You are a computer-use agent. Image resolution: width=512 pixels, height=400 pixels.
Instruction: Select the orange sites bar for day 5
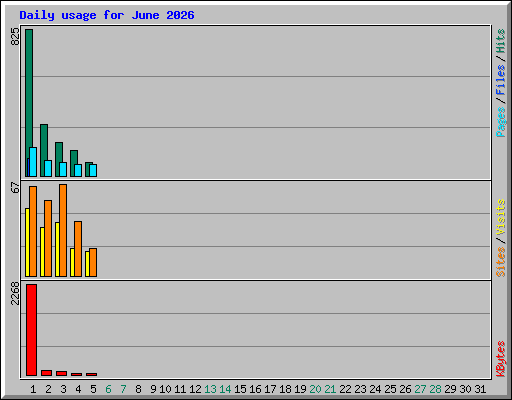click(93, 262)
